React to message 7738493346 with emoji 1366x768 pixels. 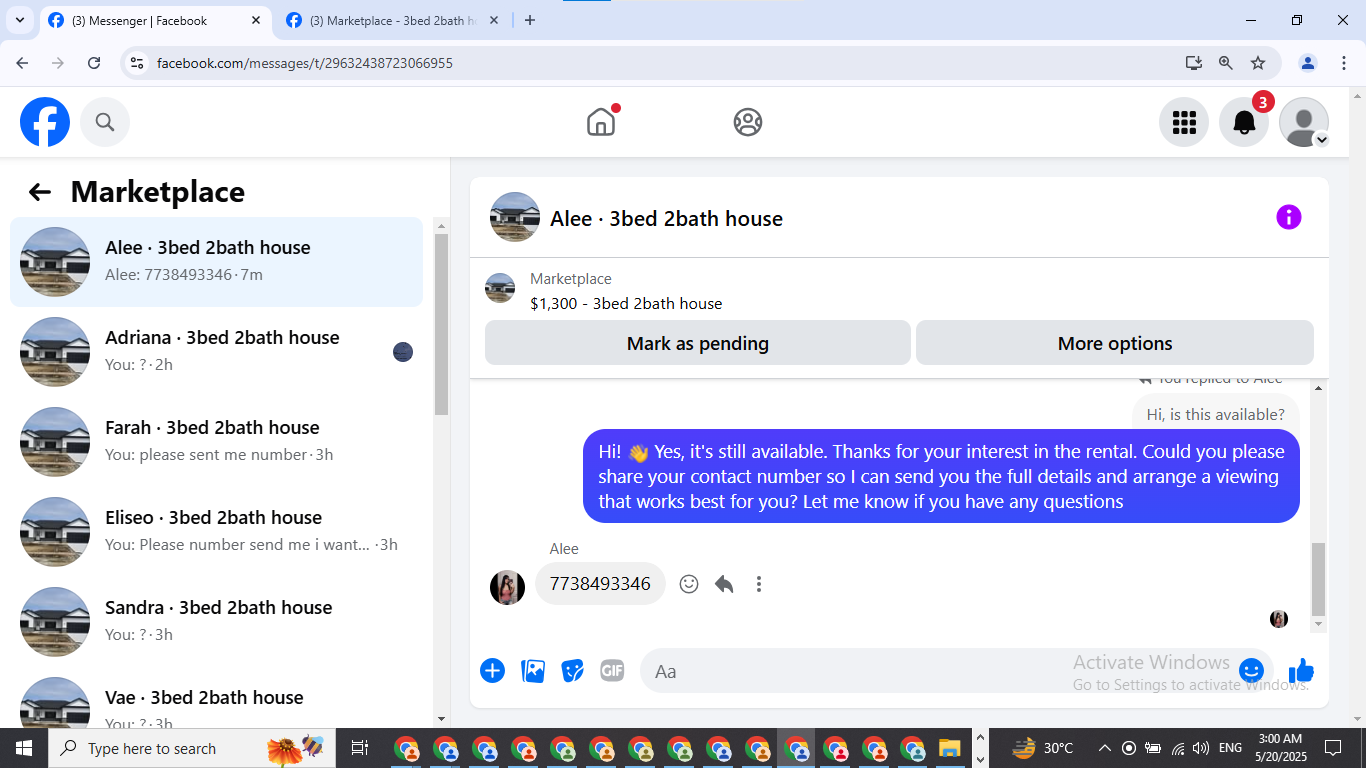tap(689, 584)
